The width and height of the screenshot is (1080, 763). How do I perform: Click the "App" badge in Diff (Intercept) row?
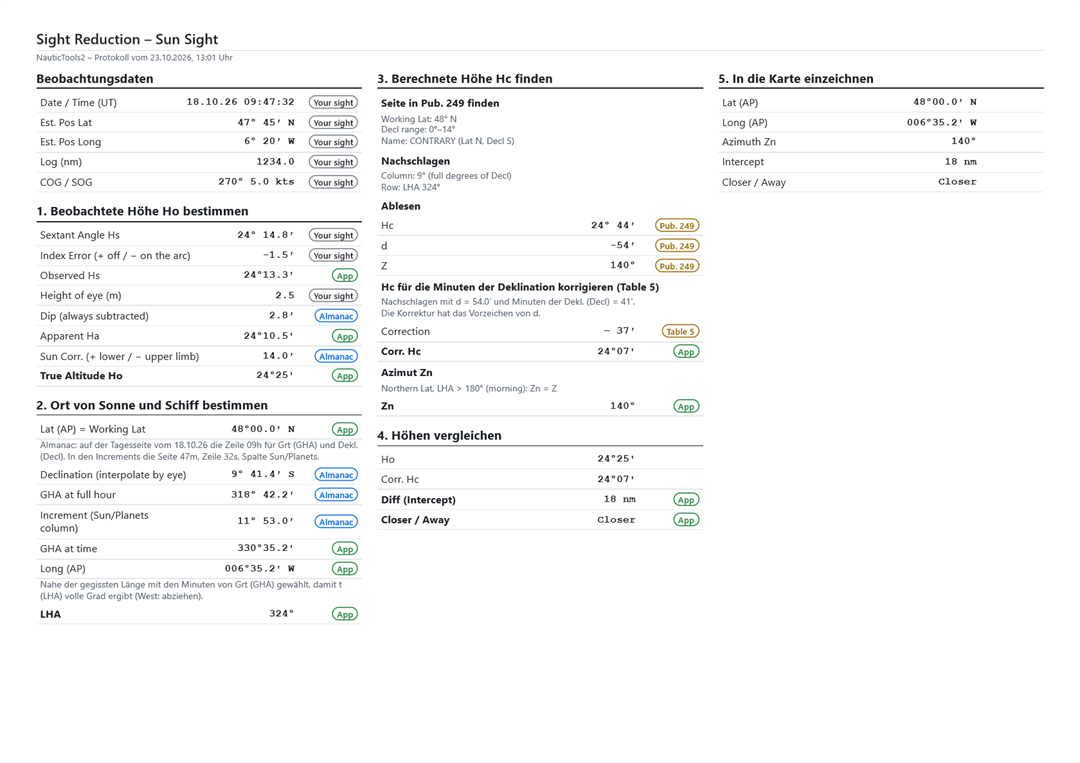(686, 500)
